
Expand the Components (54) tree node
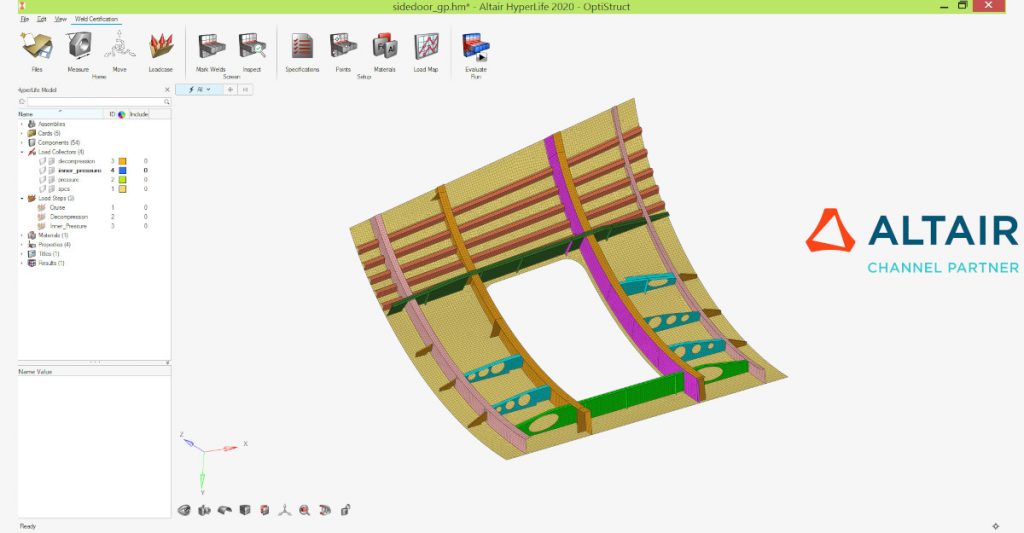pos(21,143)
